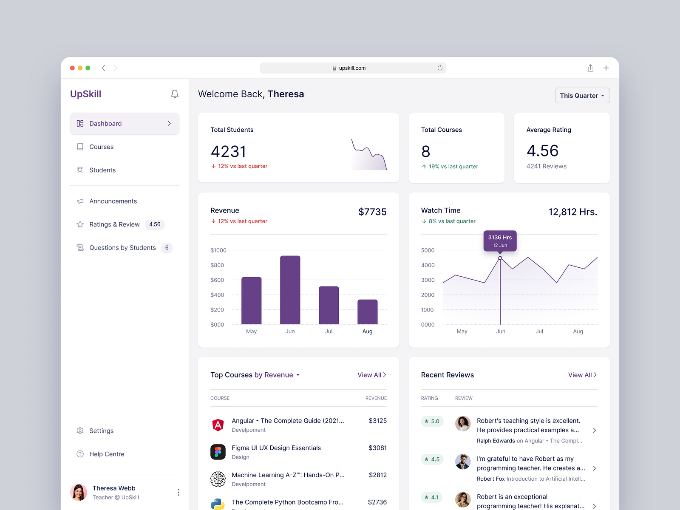Open the This Quarter dropdown
Viewport: 680px width, 510px height.
tap(582, 95)
